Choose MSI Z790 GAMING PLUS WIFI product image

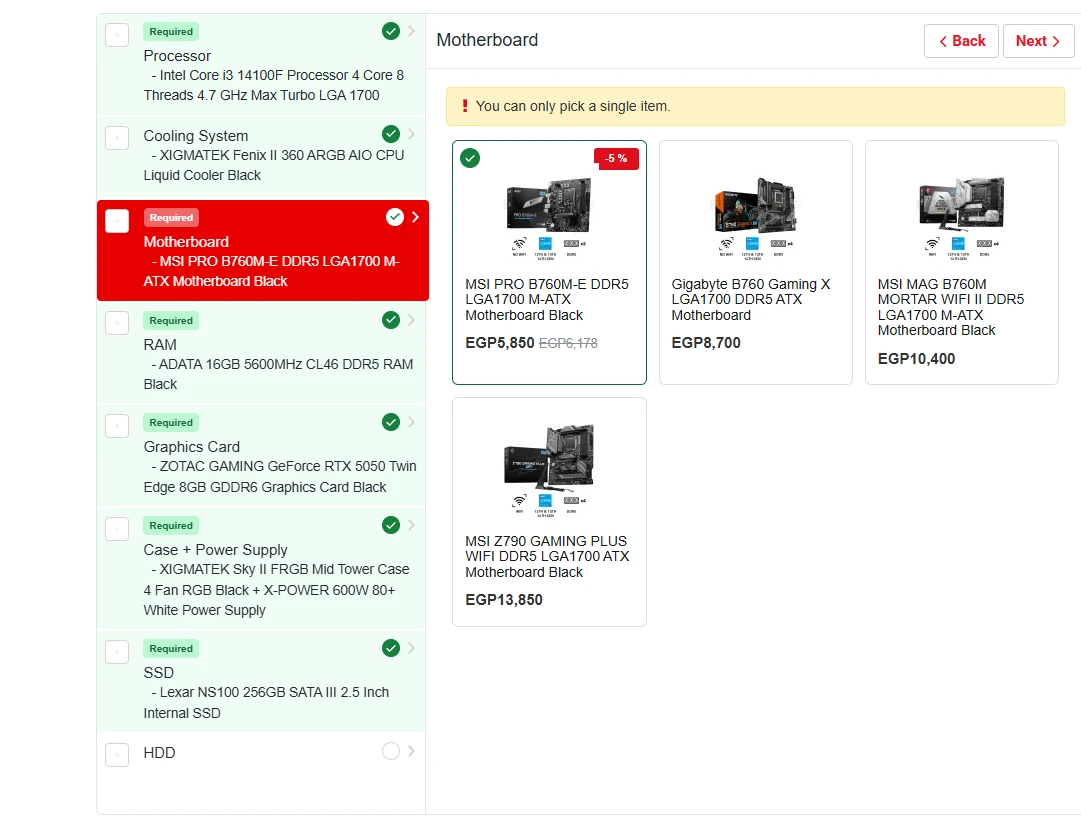549,465
